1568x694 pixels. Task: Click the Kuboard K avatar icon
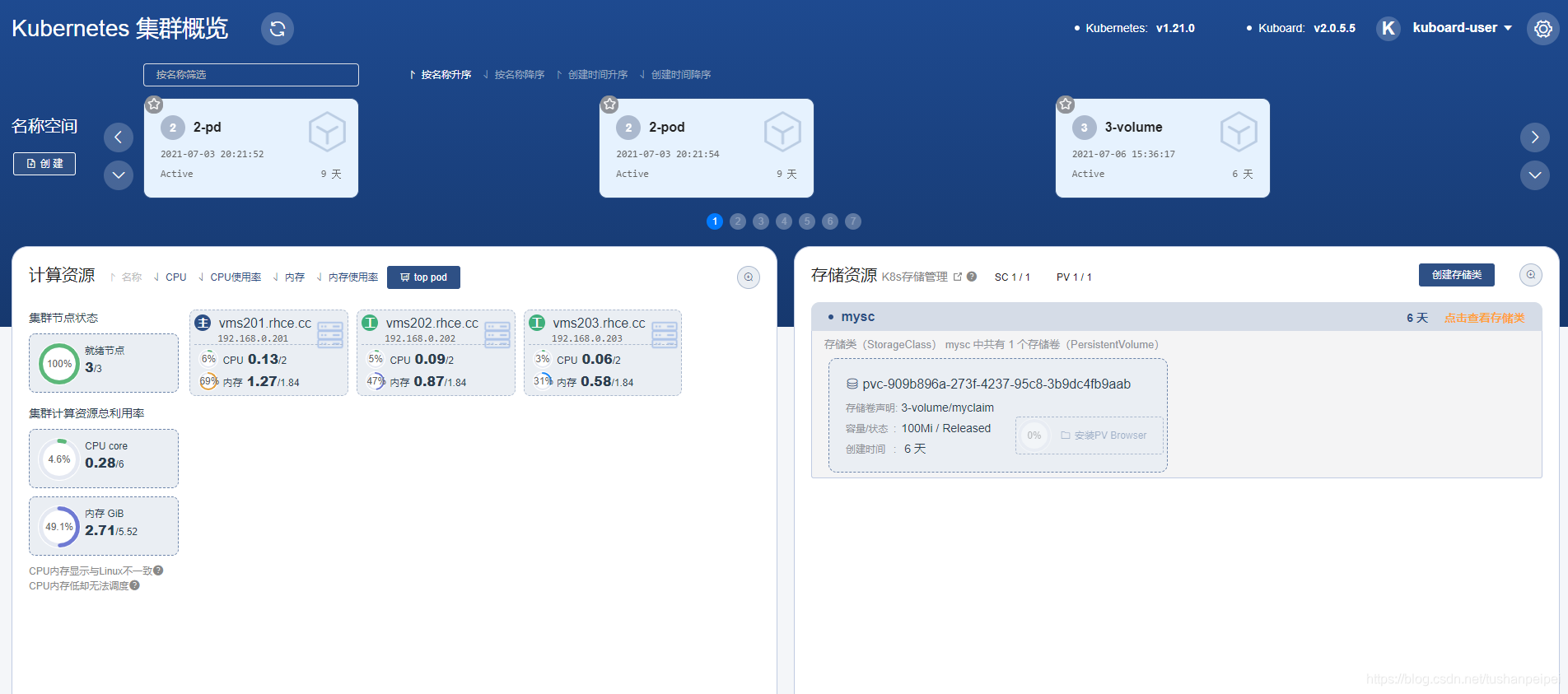point(1388,28)
